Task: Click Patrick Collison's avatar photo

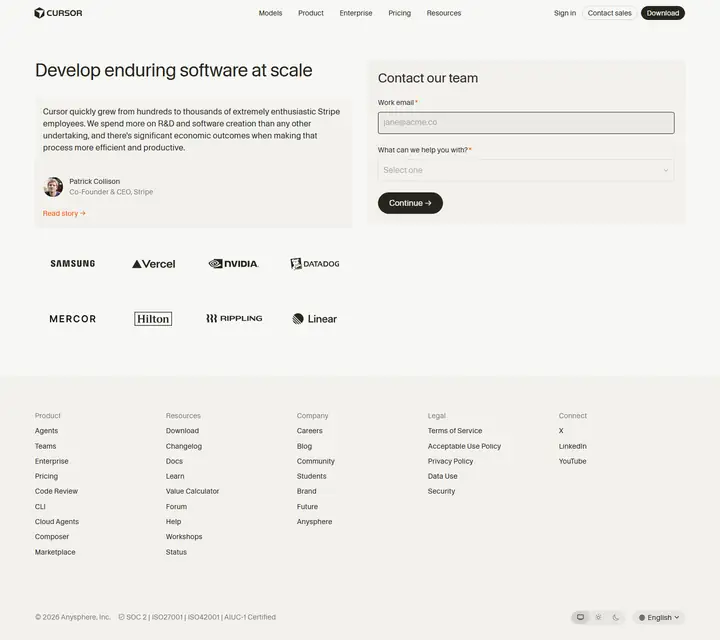Action: pyautogui.click(x=53, y=187)
